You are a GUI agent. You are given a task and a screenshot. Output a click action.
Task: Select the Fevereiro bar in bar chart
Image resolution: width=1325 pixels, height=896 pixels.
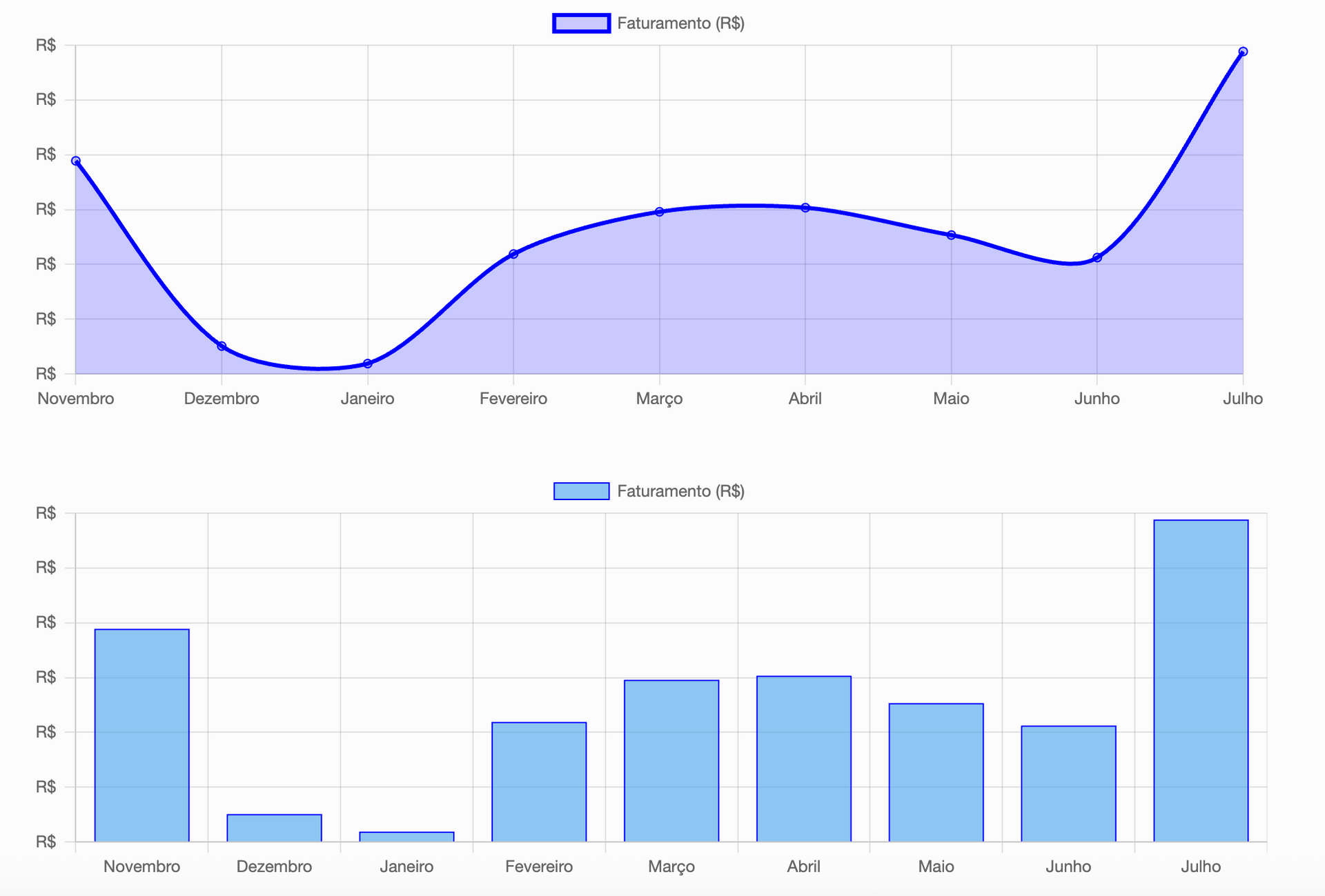pos(539,781)
